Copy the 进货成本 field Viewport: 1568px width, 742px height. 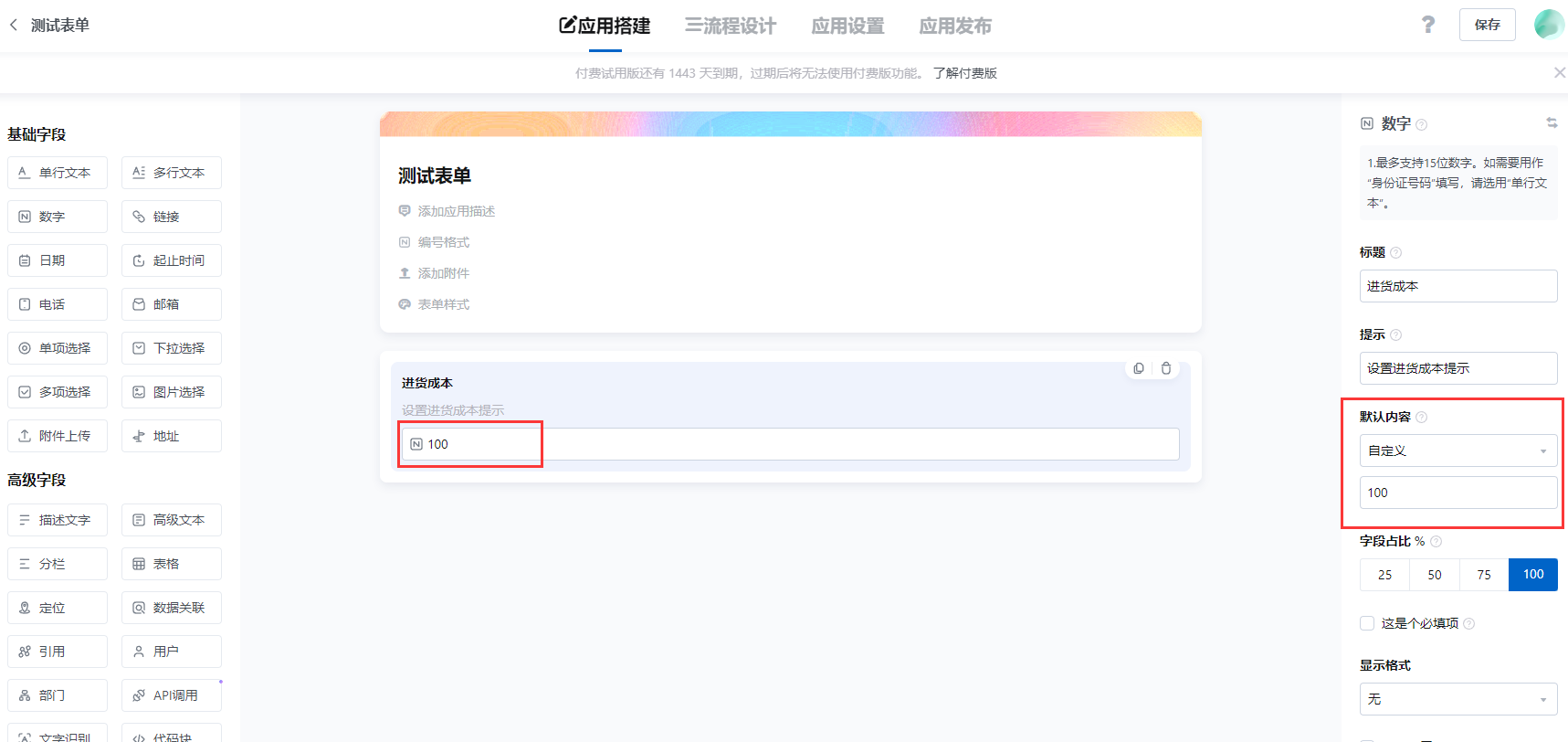click(x=1139, y=368)
